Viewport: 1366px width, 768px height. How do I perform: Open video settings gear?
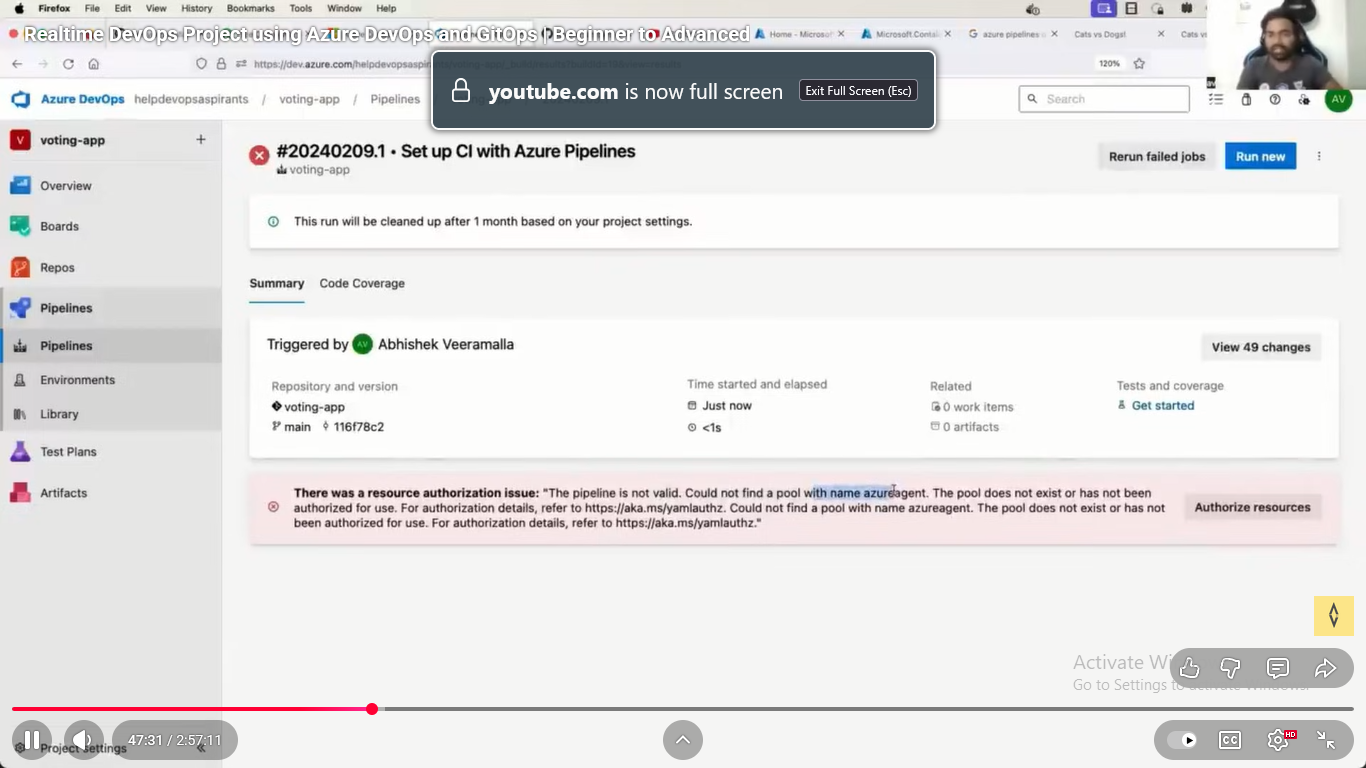click(1278, 740)
